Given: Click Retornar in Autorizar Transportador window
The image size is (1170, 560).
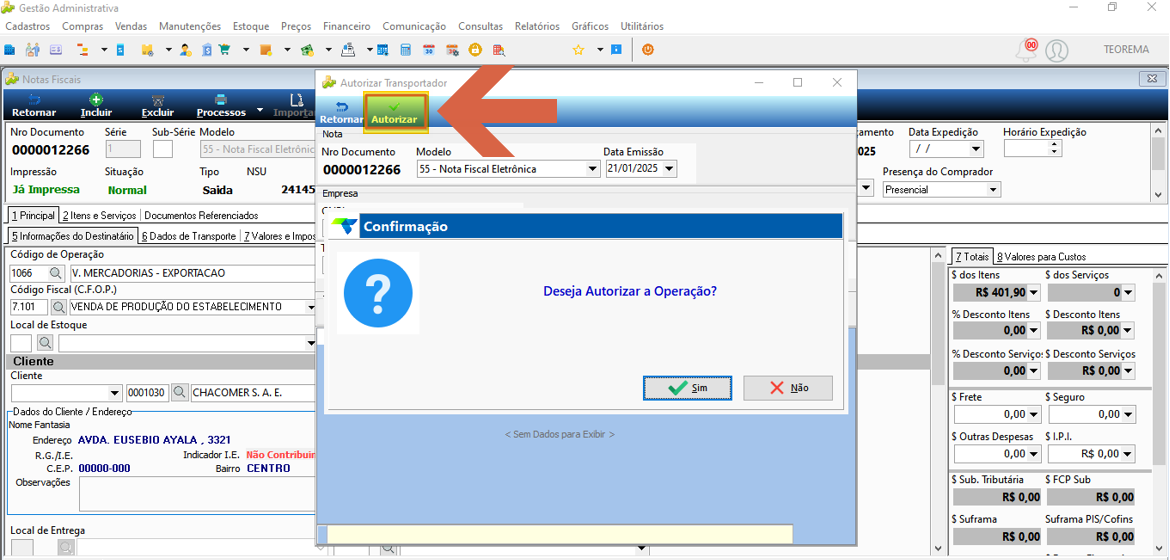Looking at the screenshot, I should [x=341, y=113].
